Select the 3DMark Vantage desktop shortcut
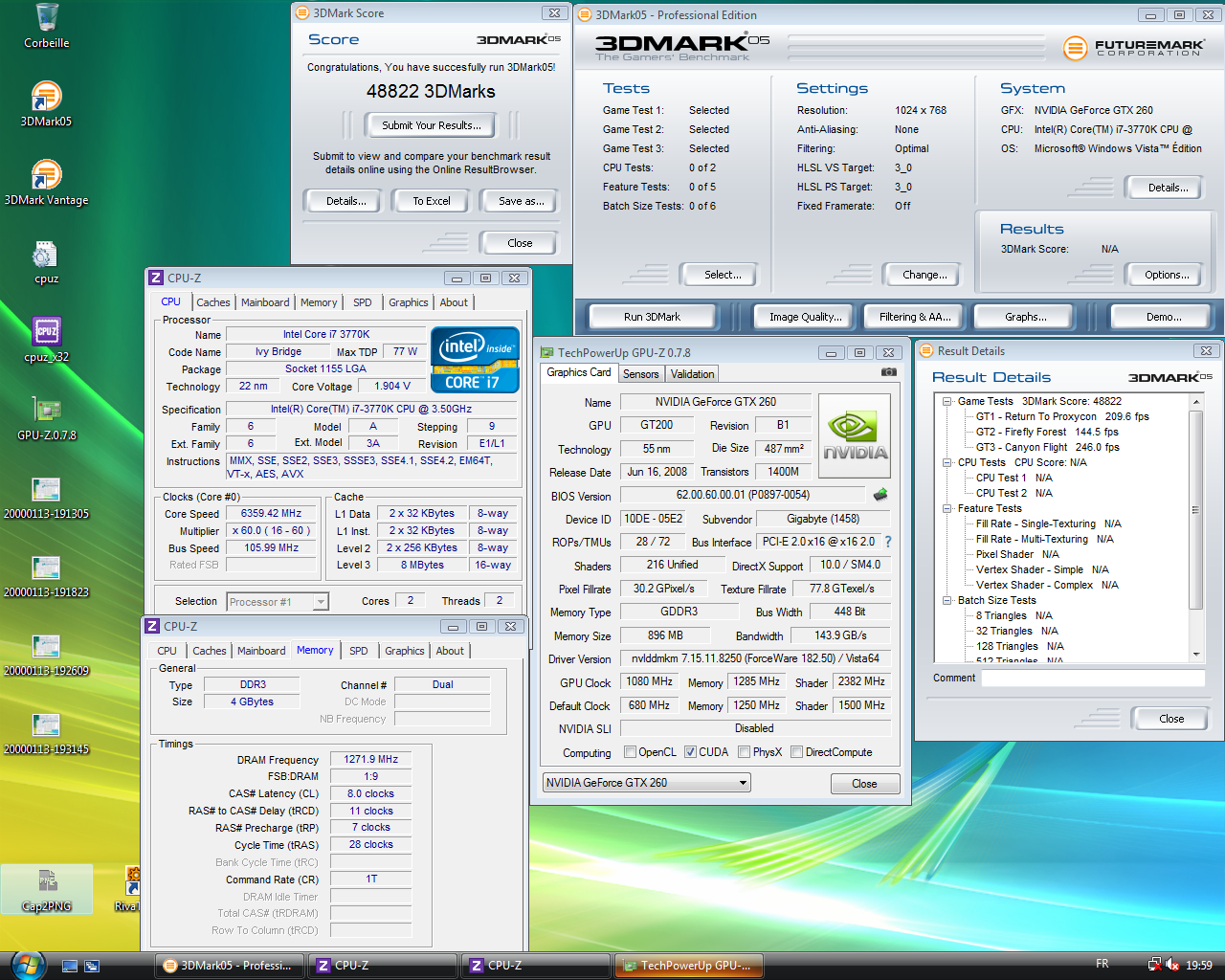 [x=46, y=183]
